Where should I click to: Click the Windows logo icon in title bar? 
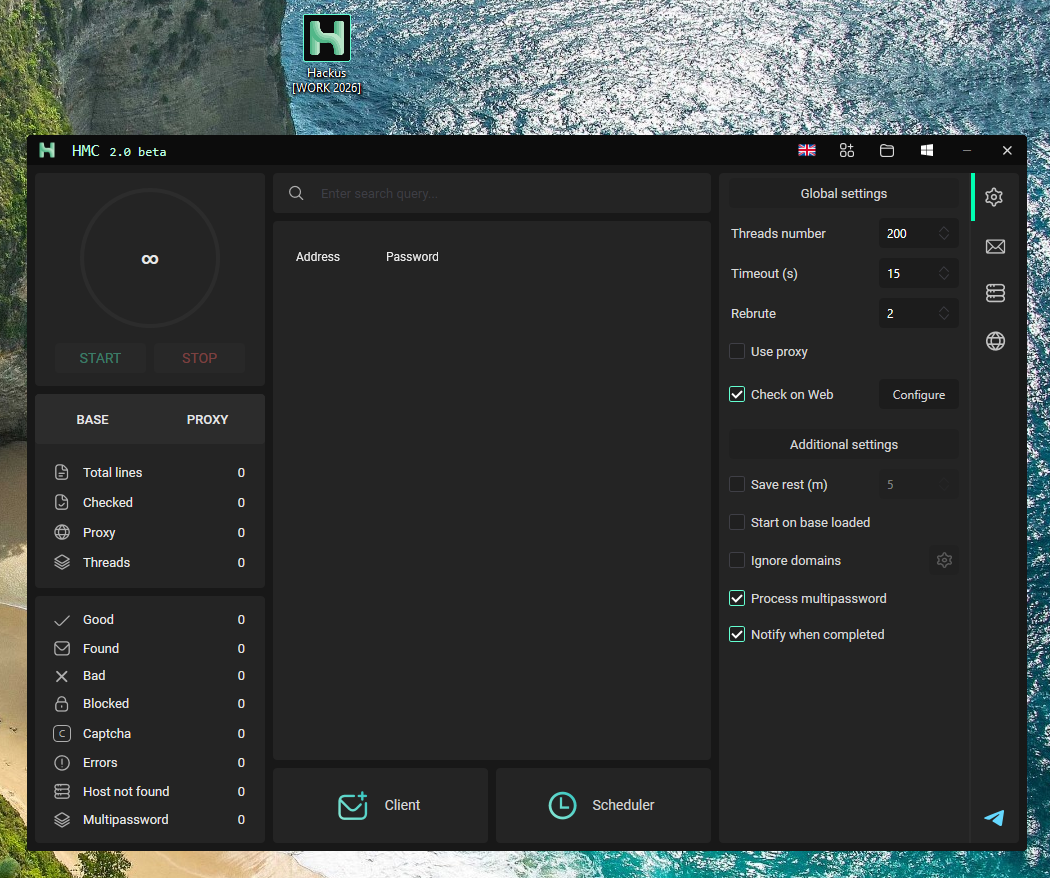(x=927, y=151)
